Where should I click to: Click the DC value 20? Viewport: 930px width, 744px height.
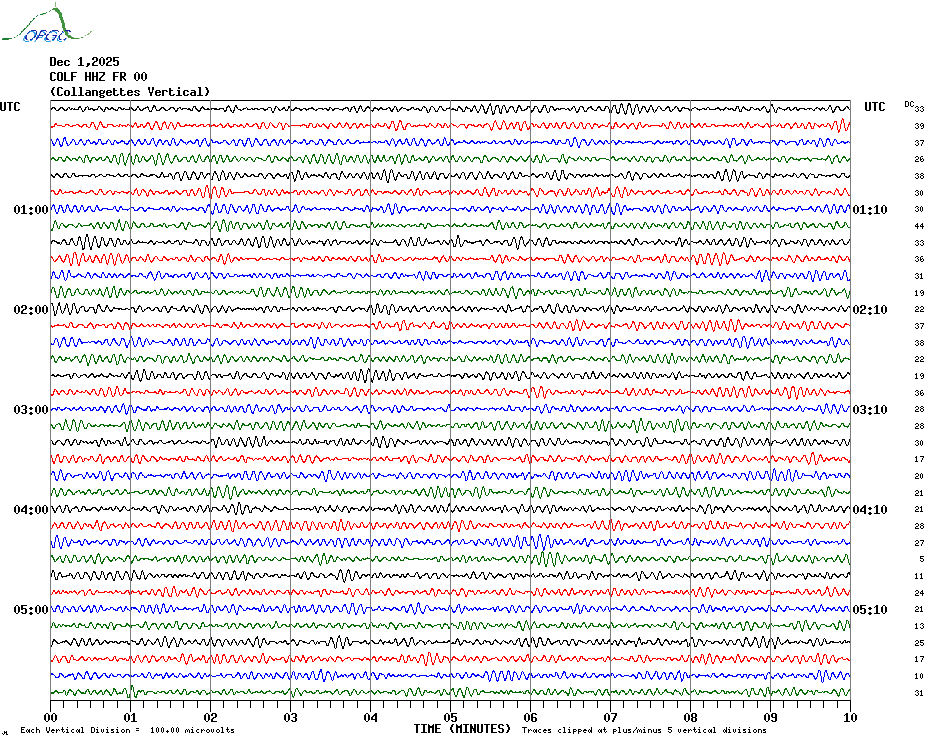[919, 476]
